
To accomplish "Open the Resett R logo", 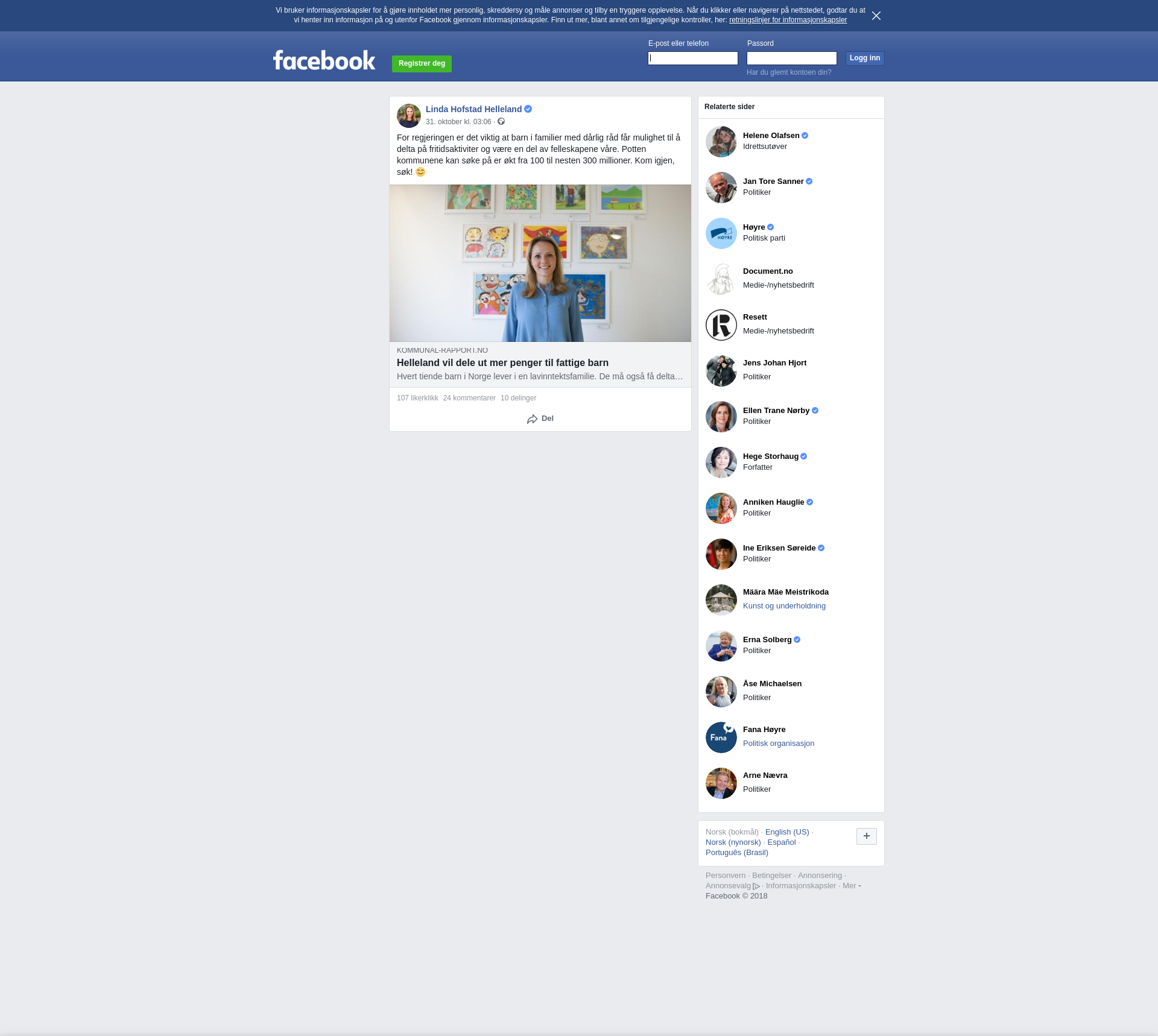I will point(721,325).
